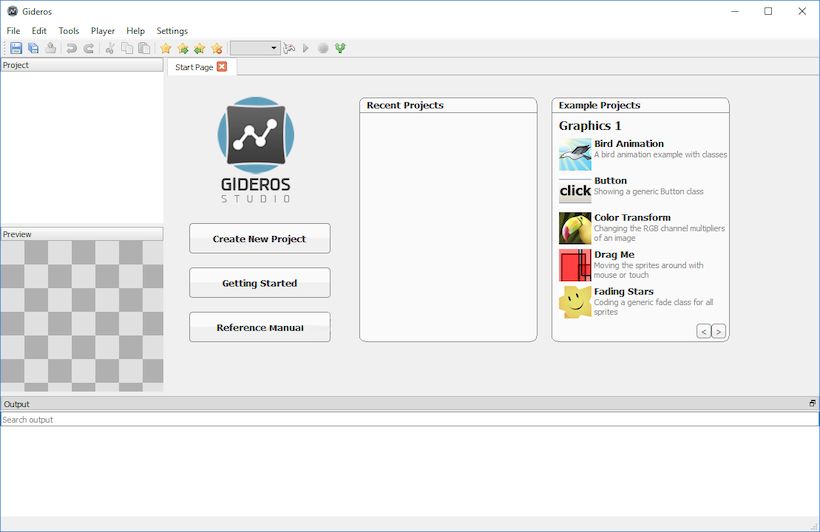This screenshot has width=820, height=532.
Task: Click the Fading Stars title
Action: tap(624, 291)
